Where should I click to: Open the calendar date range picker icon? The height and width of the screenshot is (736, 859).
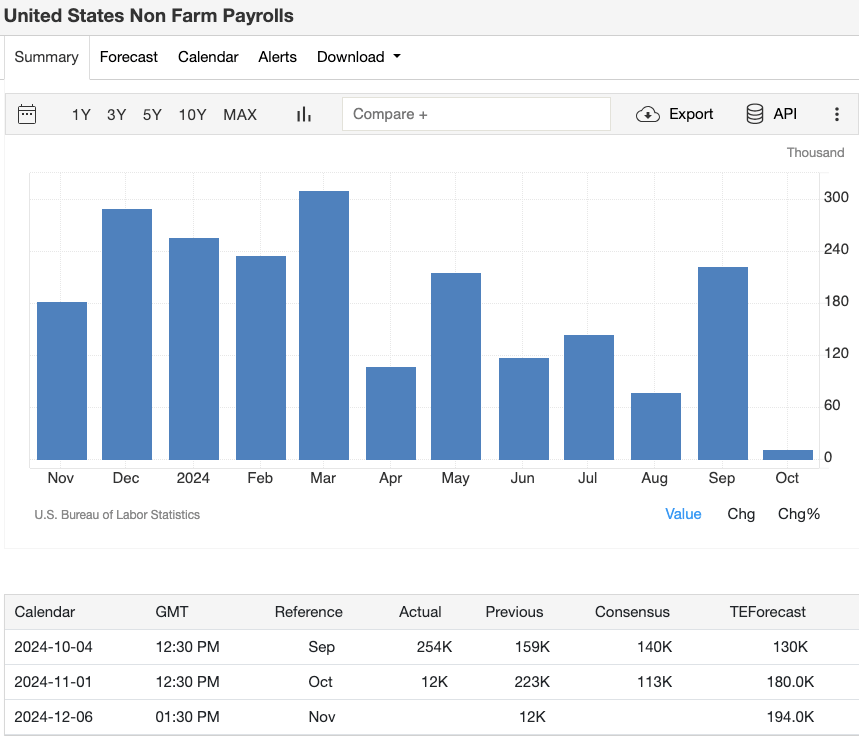coord(26,114)
